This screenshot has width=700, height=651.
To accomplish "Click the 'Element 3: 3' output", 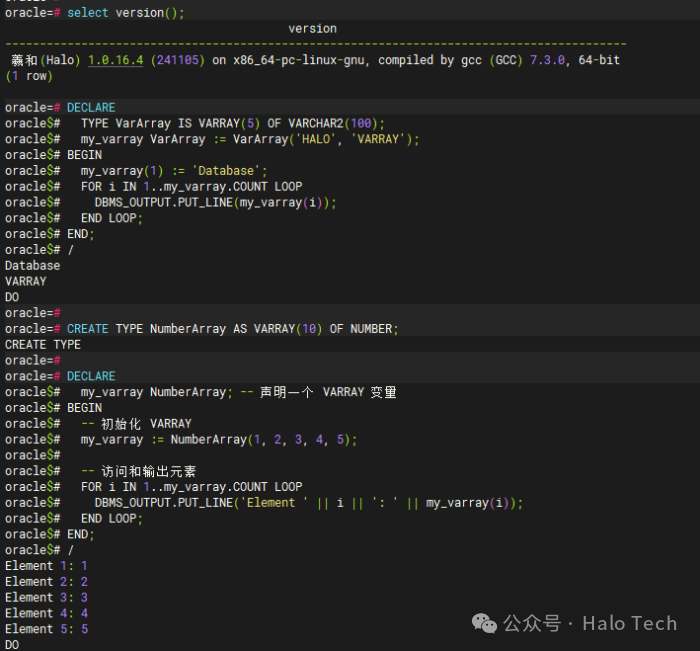I will (46, 598).
